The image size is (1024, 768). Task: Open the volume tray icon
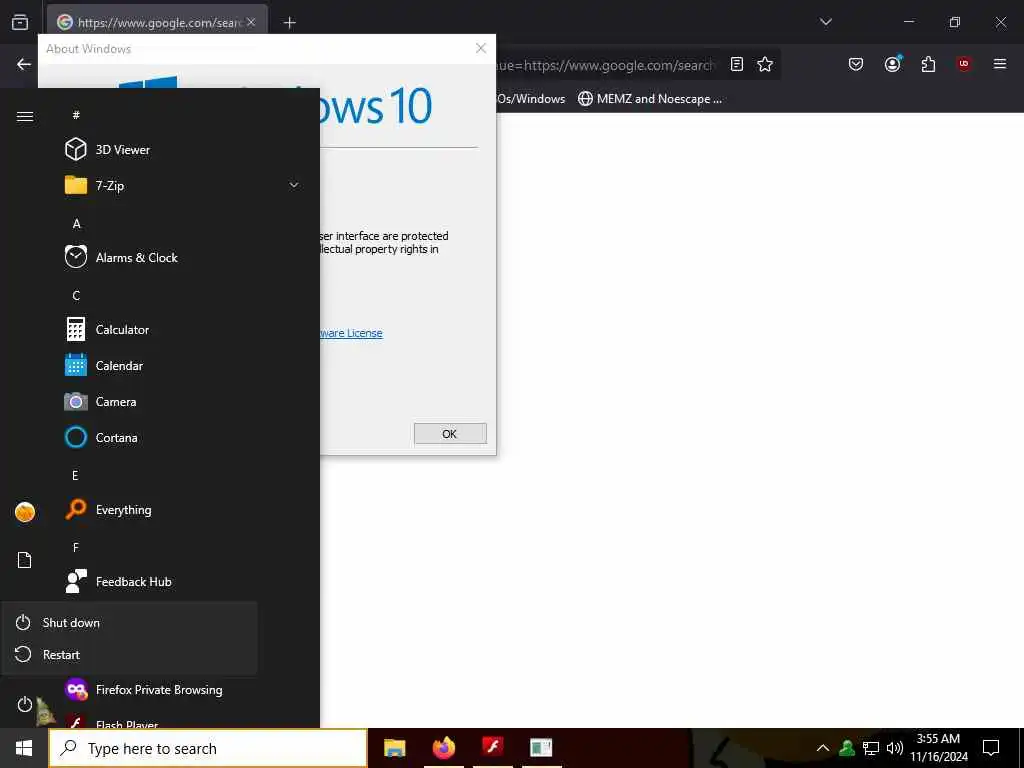(x=895, y=748)
